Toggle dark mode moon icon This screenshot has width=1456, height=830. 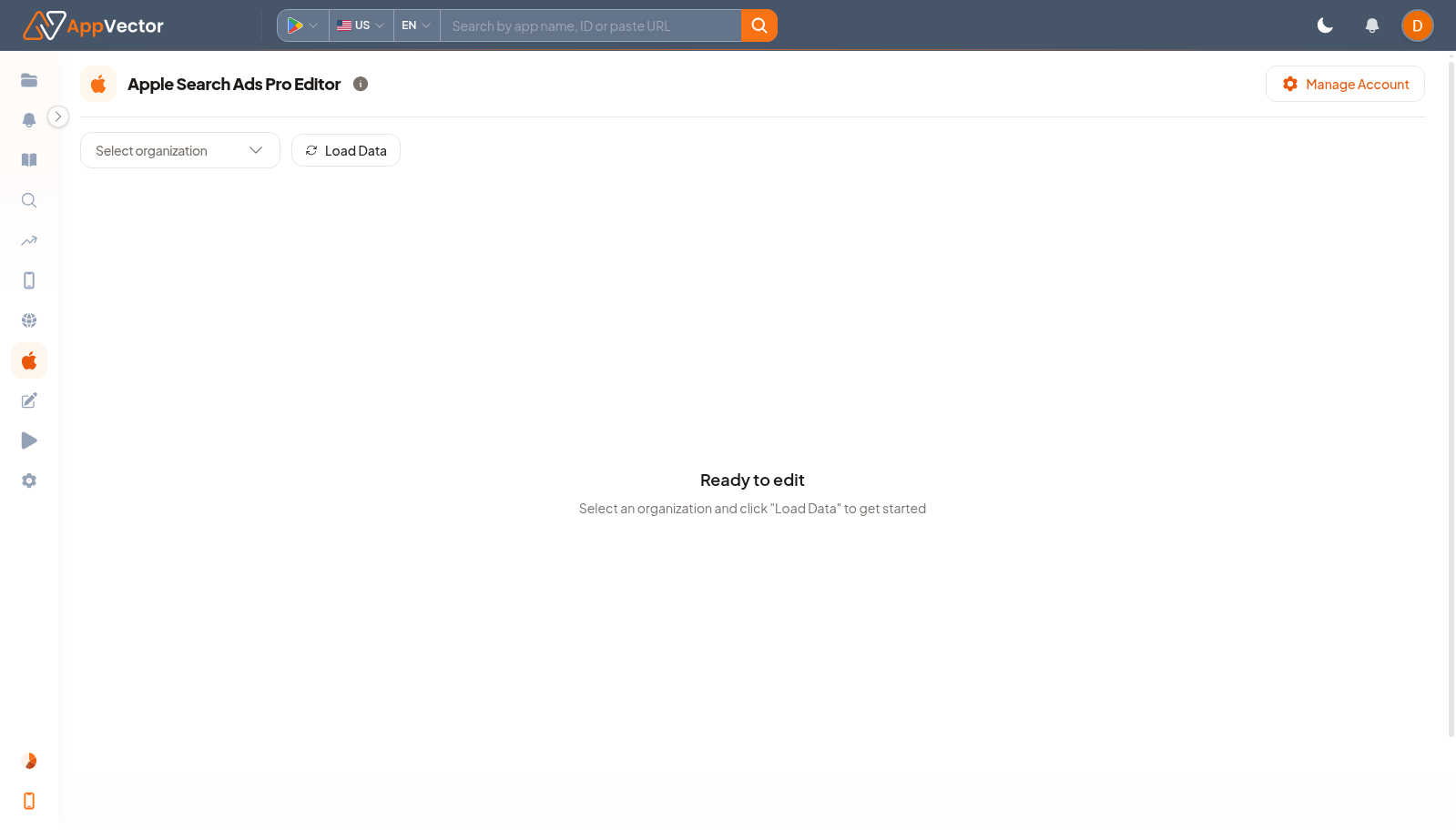click(x=1326, y=25)
